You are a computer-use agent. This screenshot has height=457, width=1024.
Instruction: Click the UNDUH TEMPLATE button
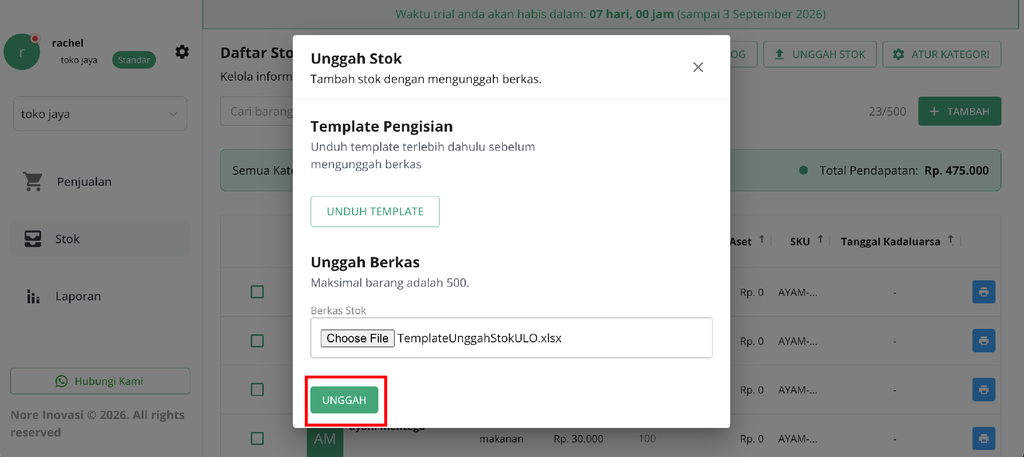[x=375, y=212]
